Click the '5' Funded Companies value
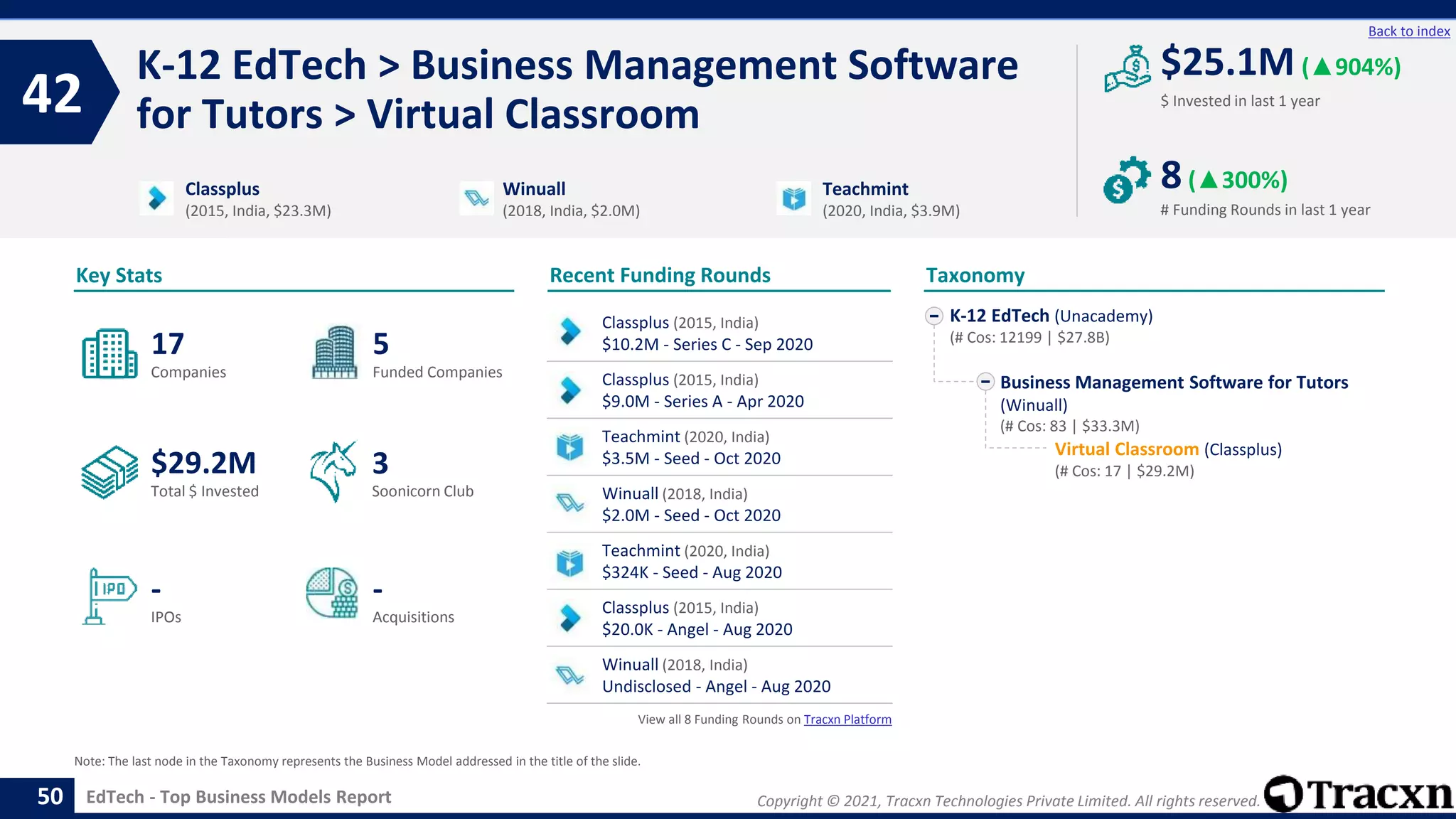The image size is (1456, 819). tap(381, 344)
